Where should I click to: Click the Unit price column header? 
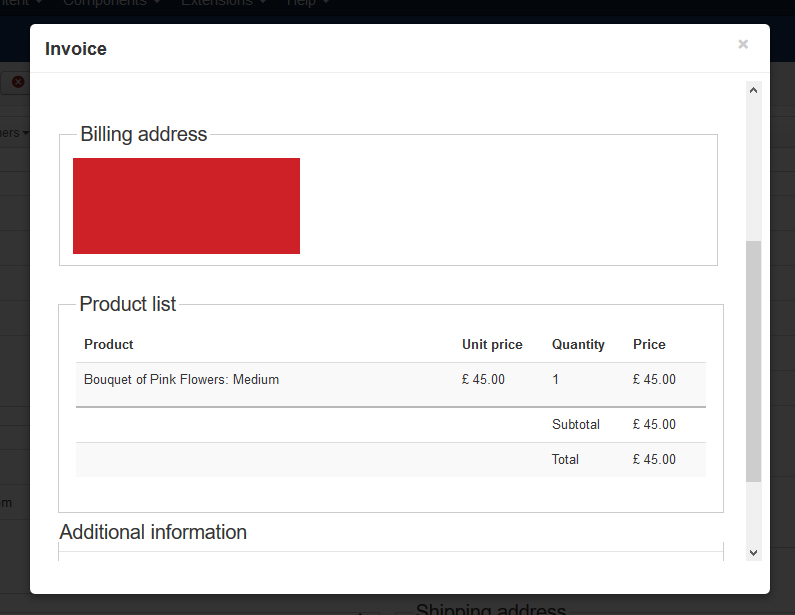492,344
